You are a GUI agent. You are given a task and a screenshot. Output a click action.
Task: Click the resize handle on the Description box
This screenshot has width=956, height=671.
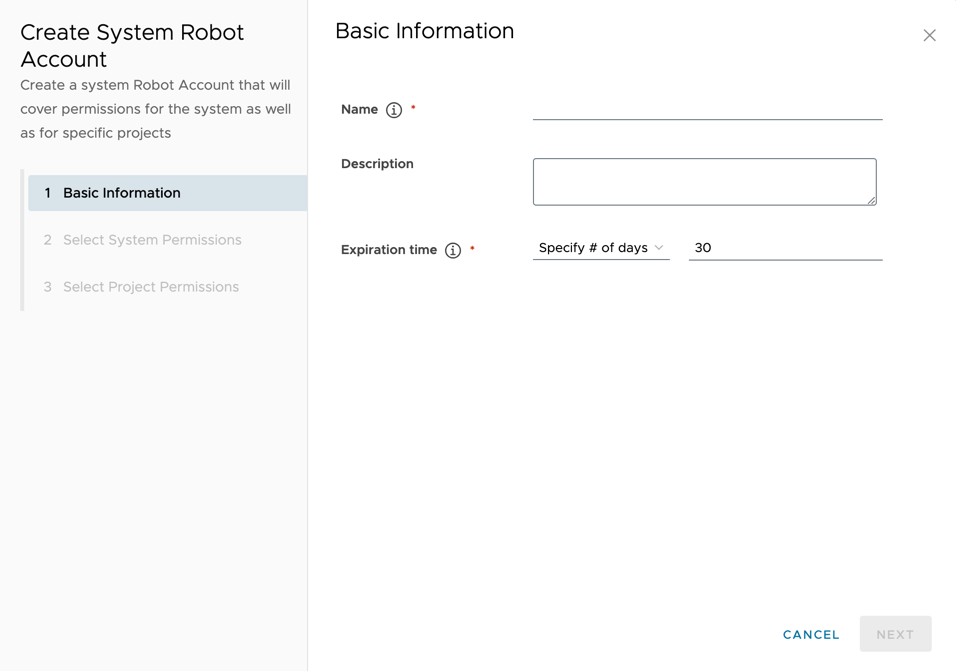(869, 201)
